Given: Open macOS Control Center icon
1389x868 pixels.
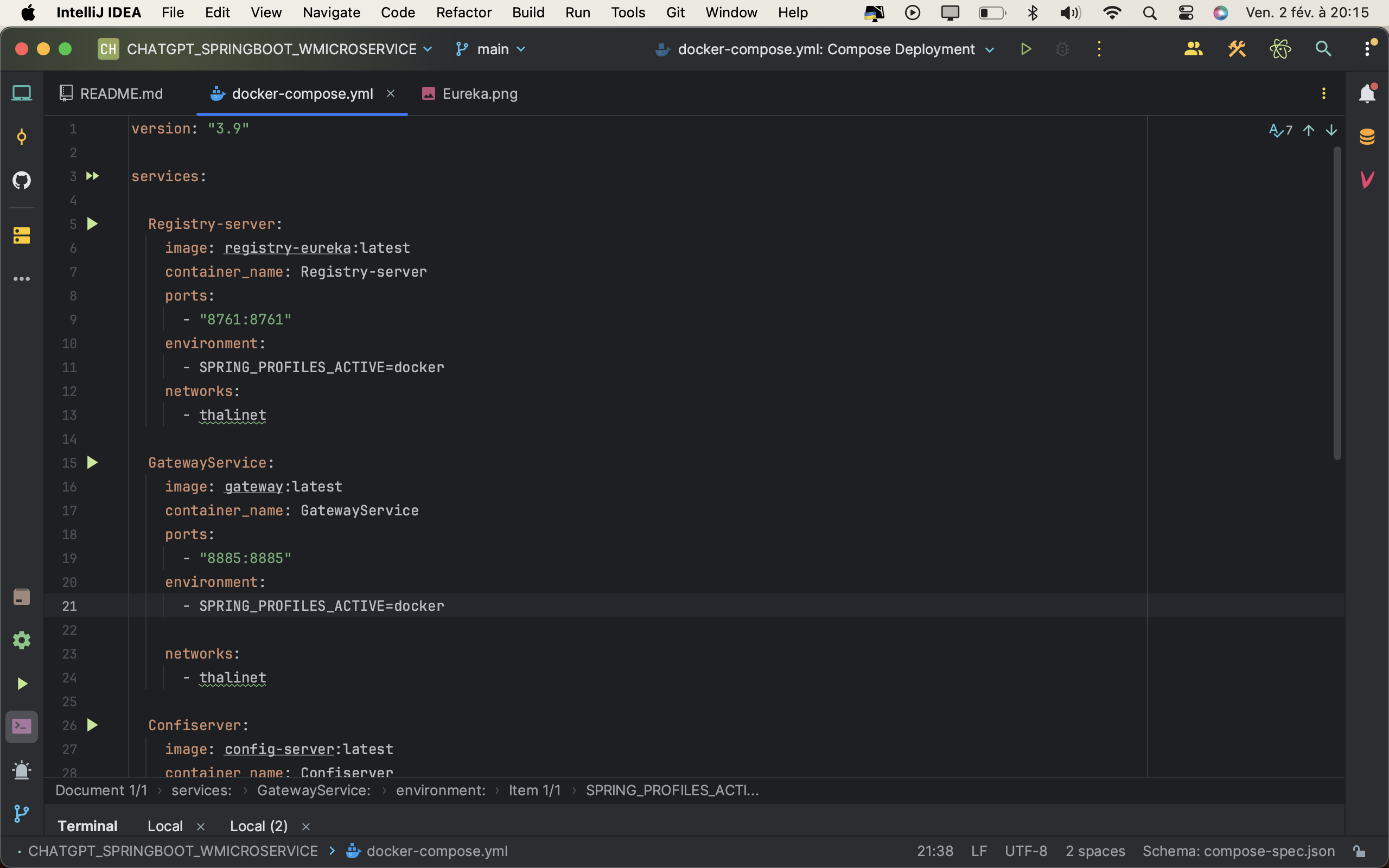Looking at the screenshot, I should click(x=1186, y=12).
